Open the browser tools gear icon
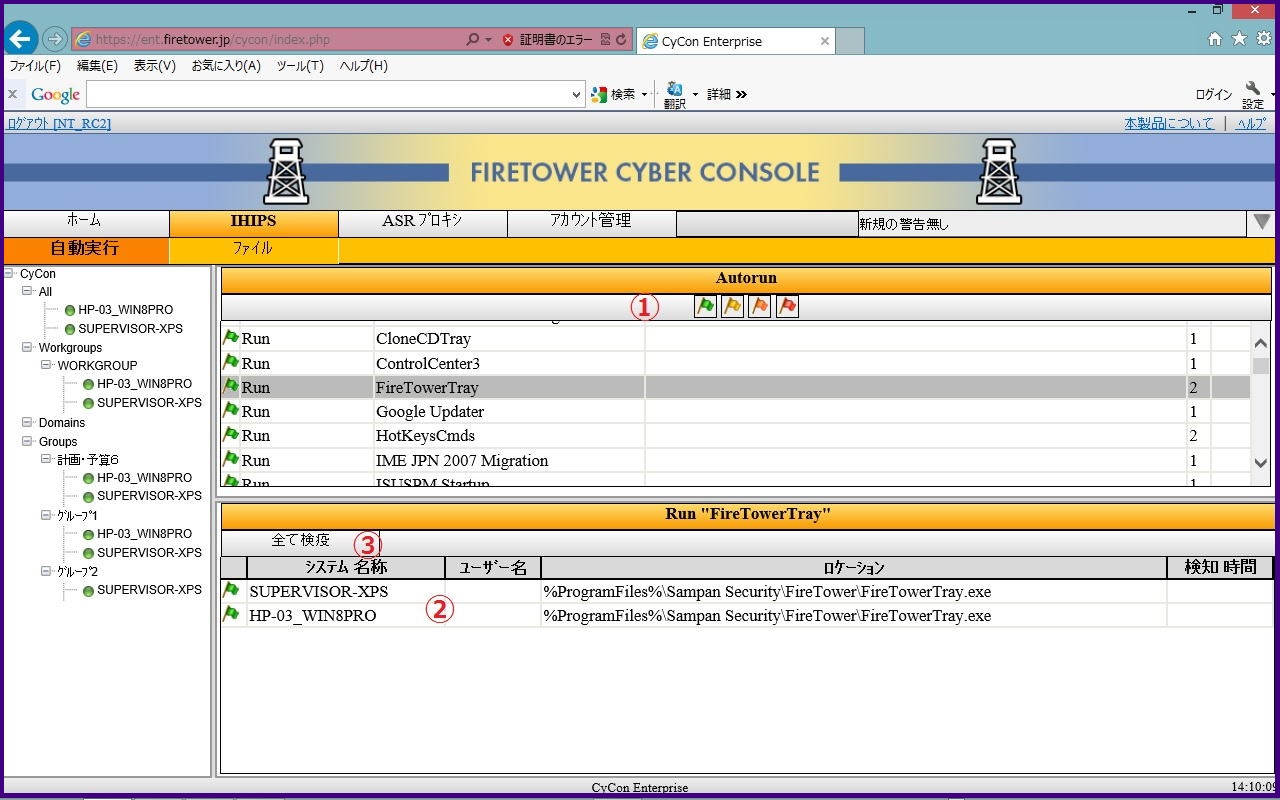The height and width of the screenshot is (800, 1280). tap(1264, 39)
